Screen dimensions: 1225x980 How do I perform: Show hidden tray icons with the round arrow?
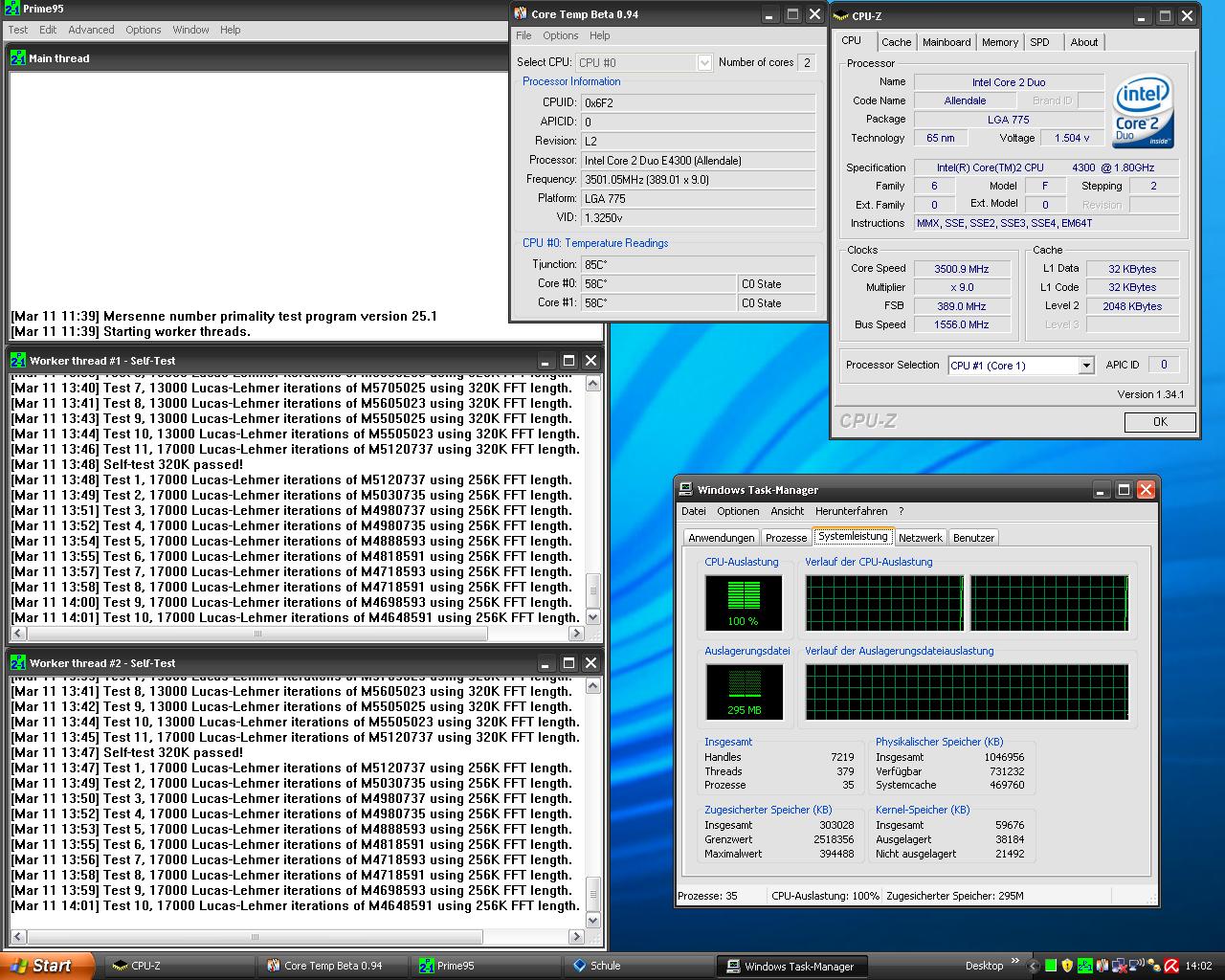(x=1033, y=966)
